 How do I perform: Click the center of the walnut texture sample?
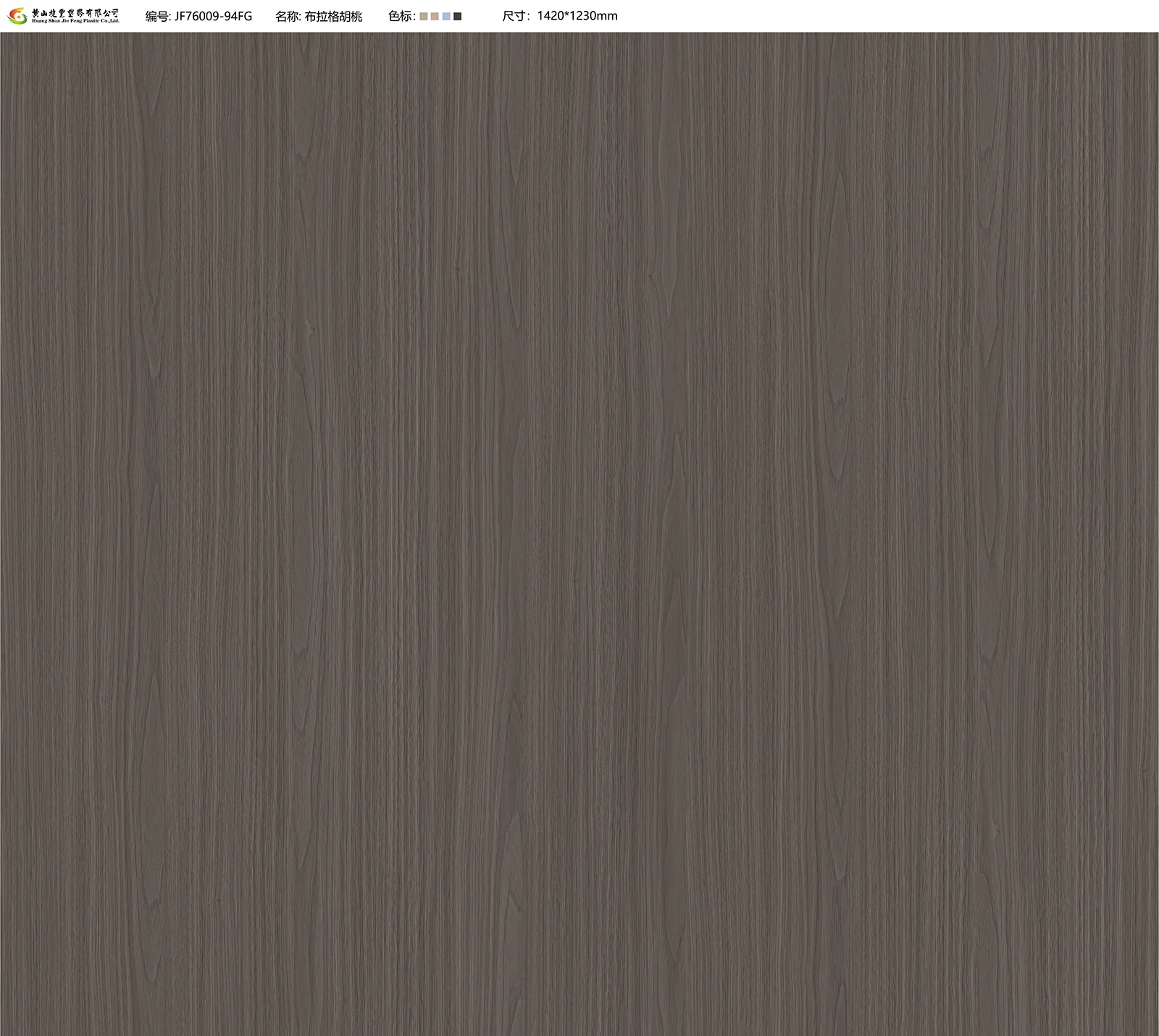pos(579,533)
